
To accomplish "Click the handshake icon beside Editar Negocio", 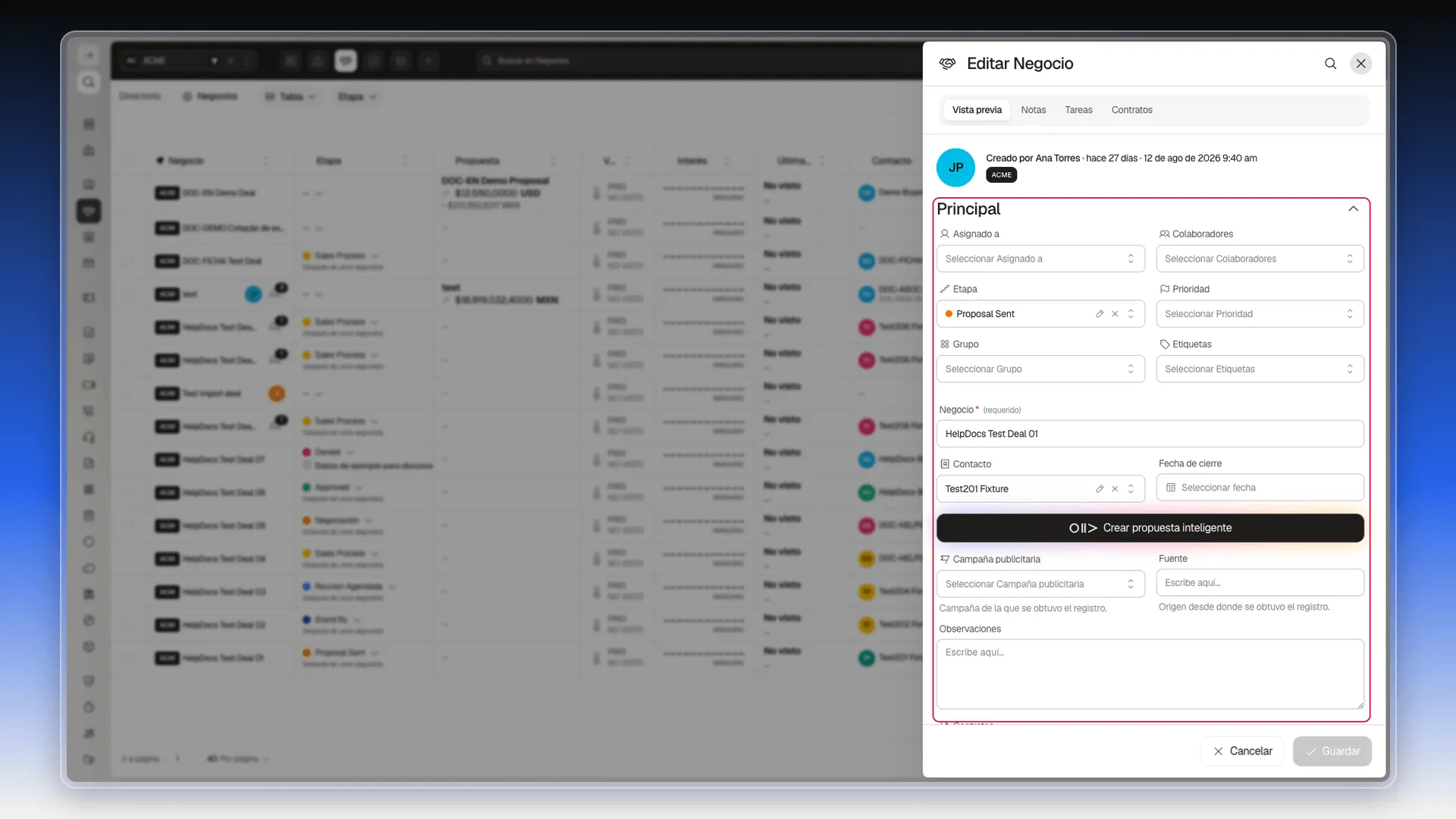I will click(x=947, y=64).
